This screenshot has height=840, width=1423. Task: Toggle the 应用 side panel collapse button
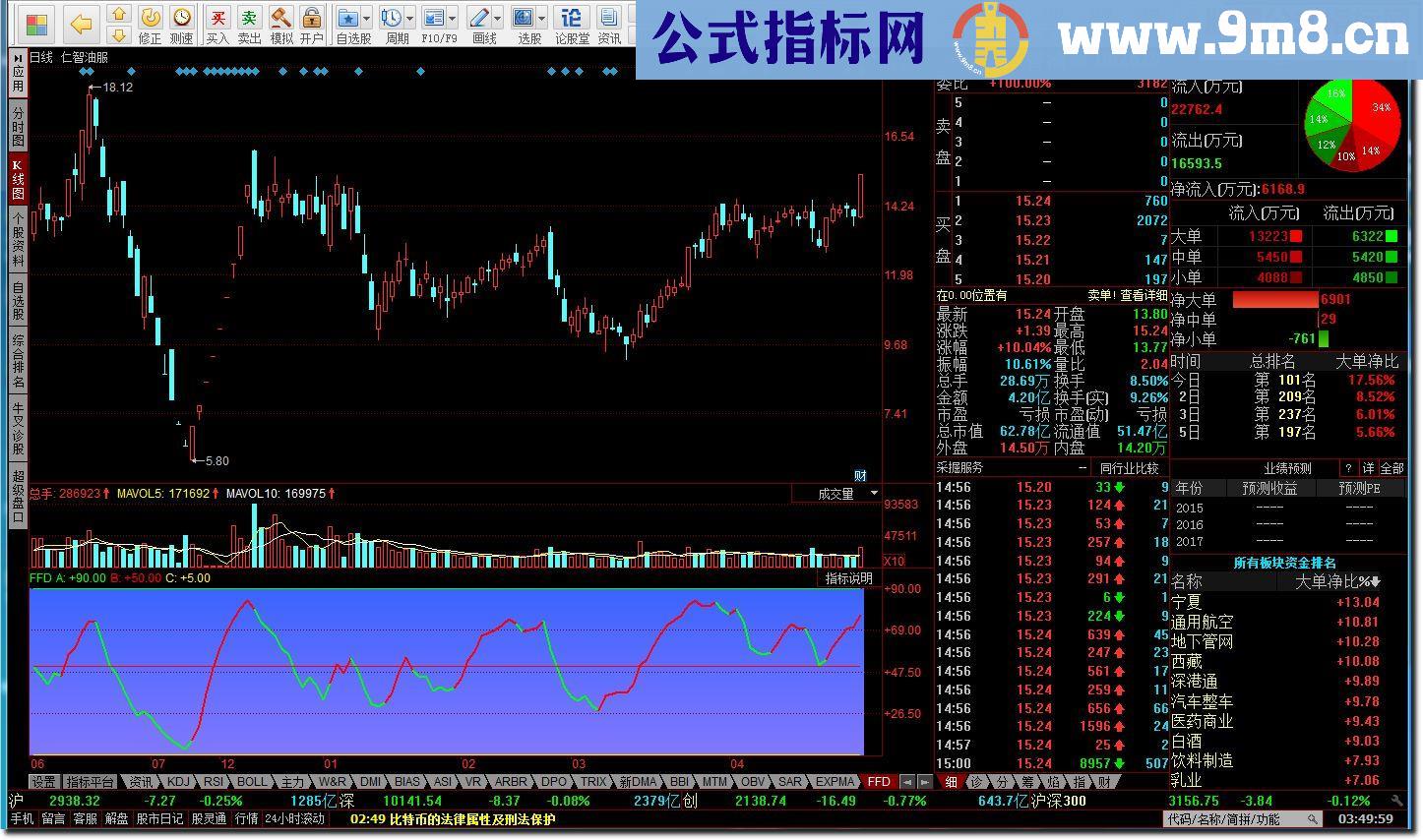tap(18, 72)
